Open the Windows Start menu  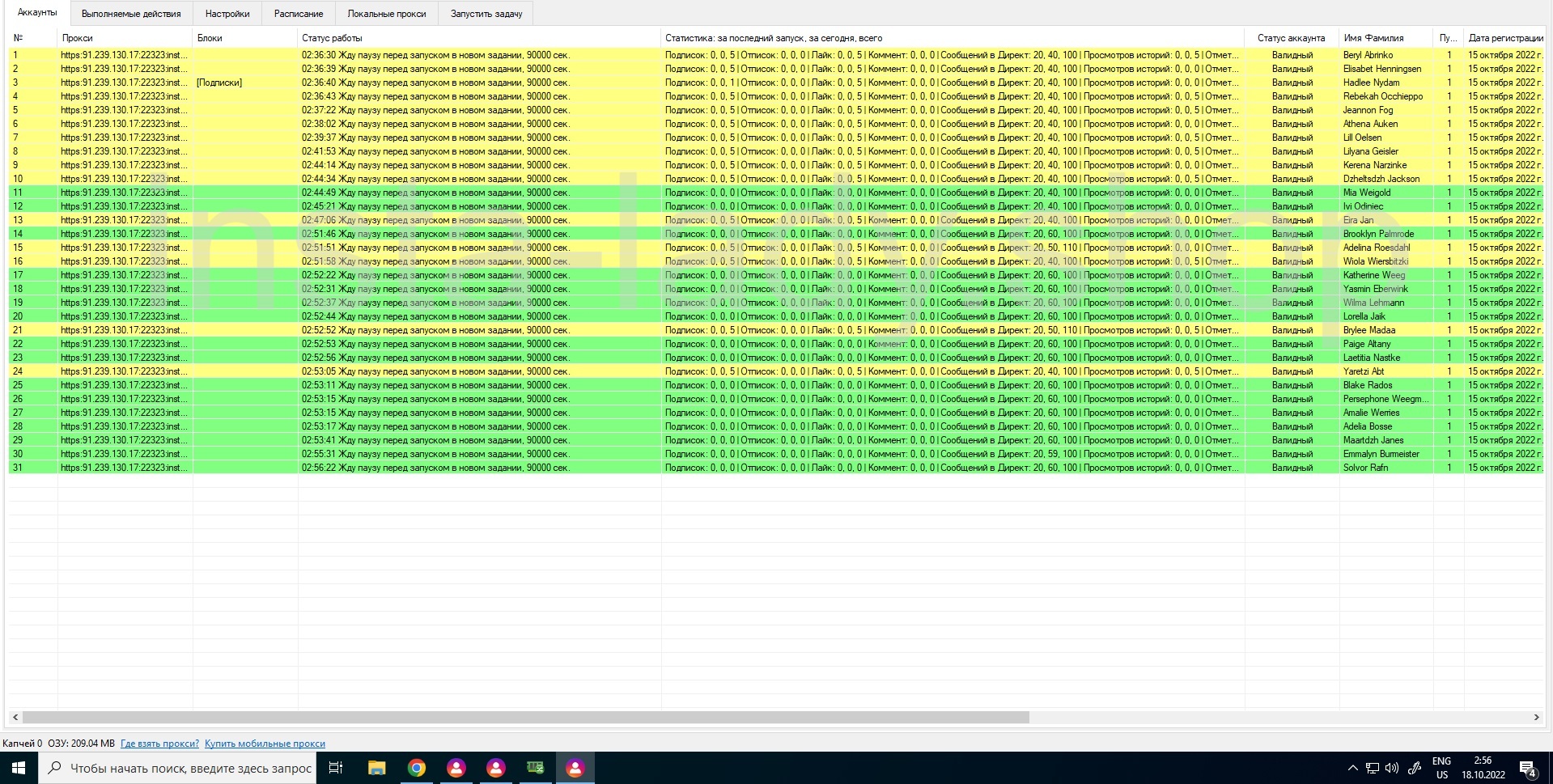coord(19,768)
